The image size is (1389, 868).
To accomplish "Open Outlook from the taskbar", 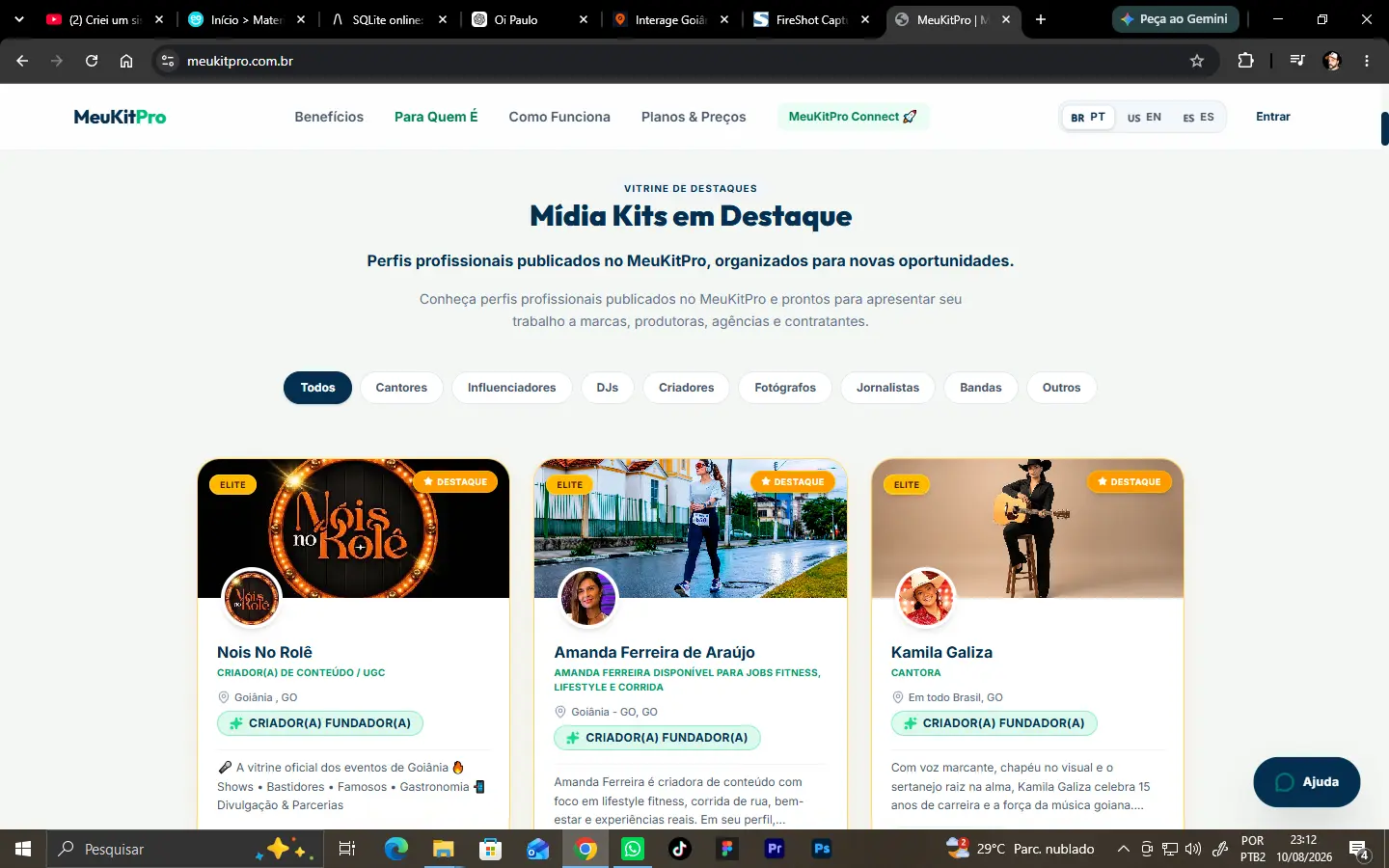I will (537, 849).
